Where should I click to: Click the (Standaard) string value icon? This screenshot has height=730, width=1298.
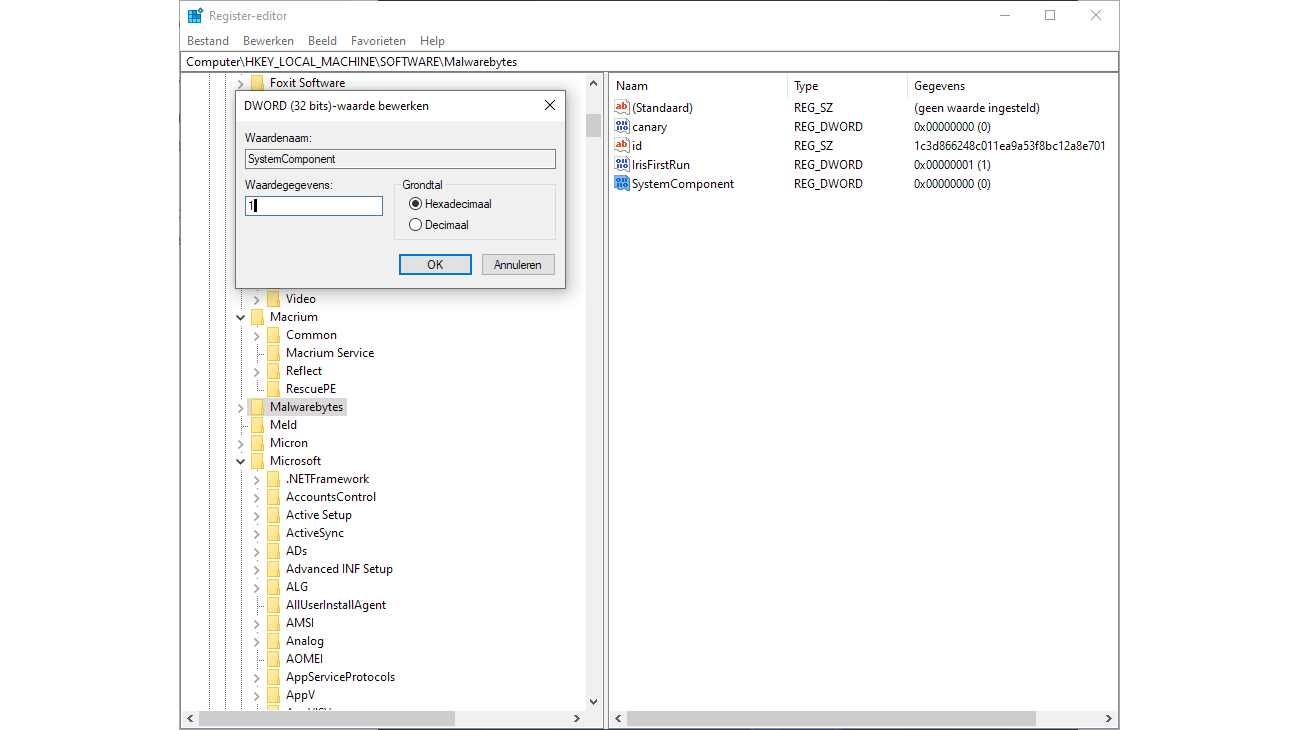point(622,108)
